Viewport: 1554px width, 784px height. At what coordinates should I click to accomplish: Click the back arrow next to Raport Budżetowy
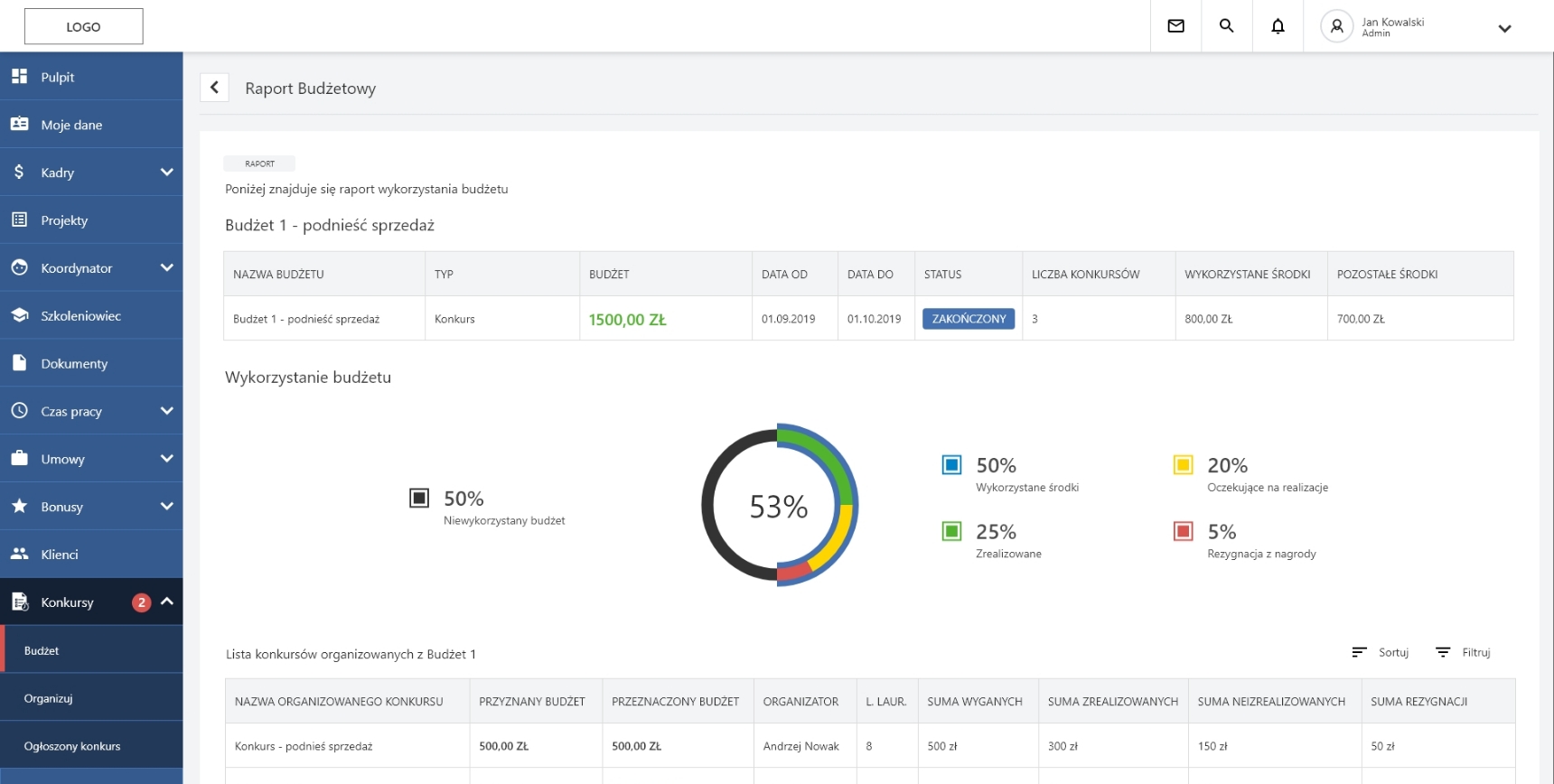click(x=214, y=88)
